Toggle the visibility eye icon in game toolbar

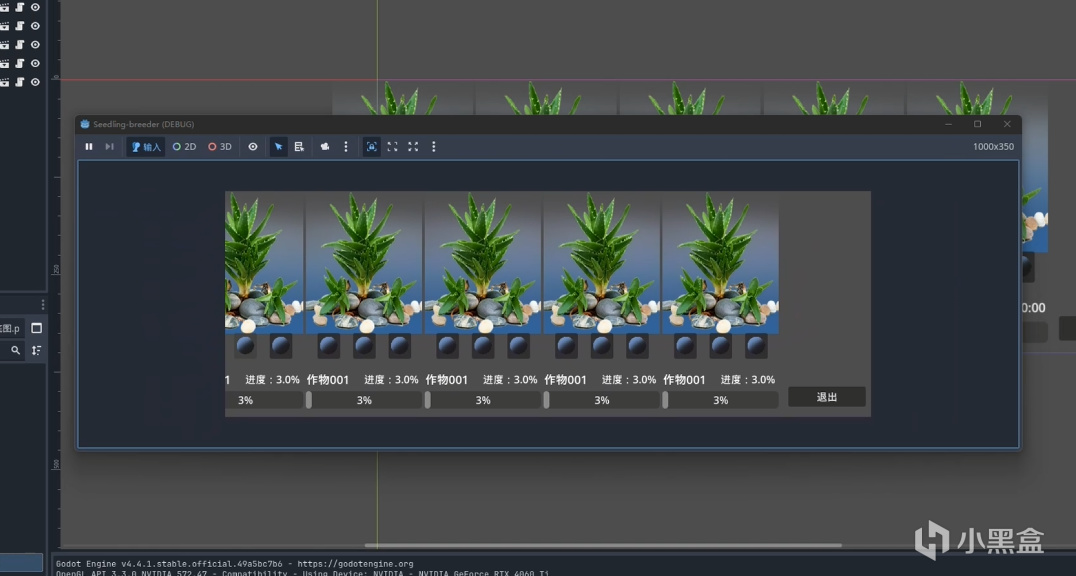pos(253,147)
